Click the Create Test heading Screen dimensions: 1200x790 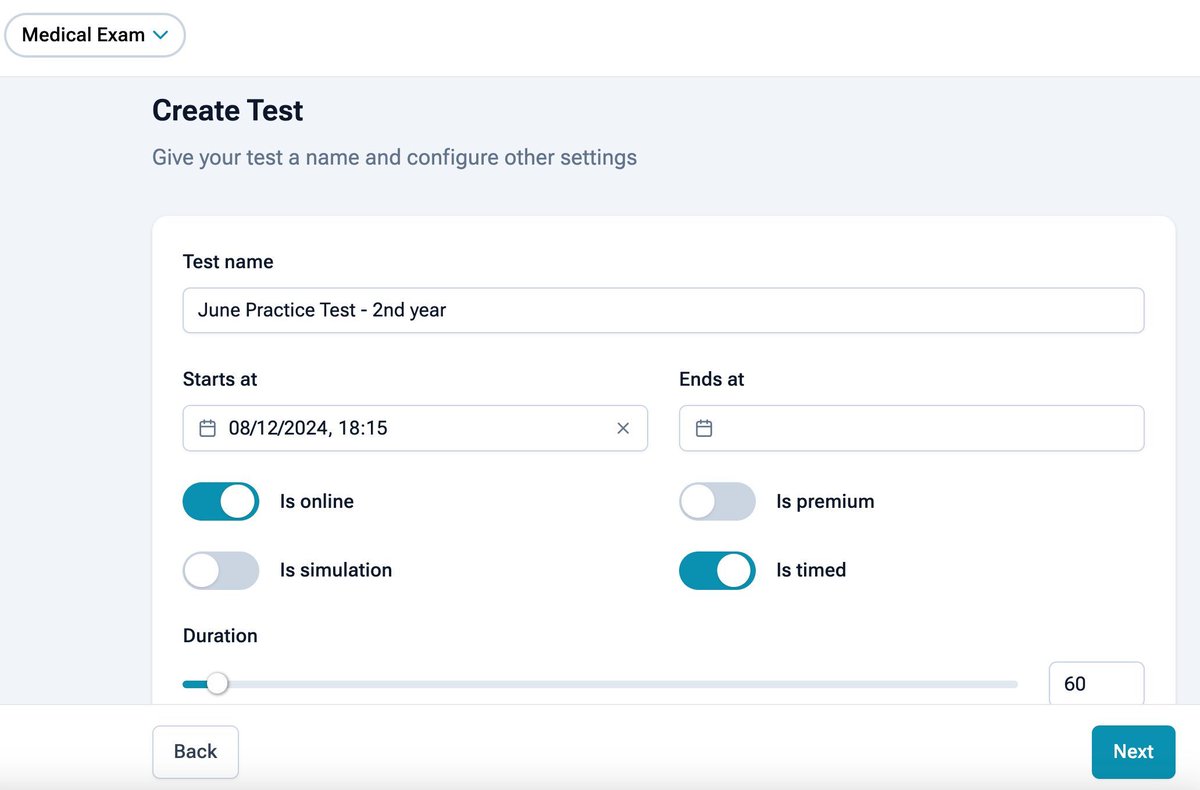click(x=227, y=110)
